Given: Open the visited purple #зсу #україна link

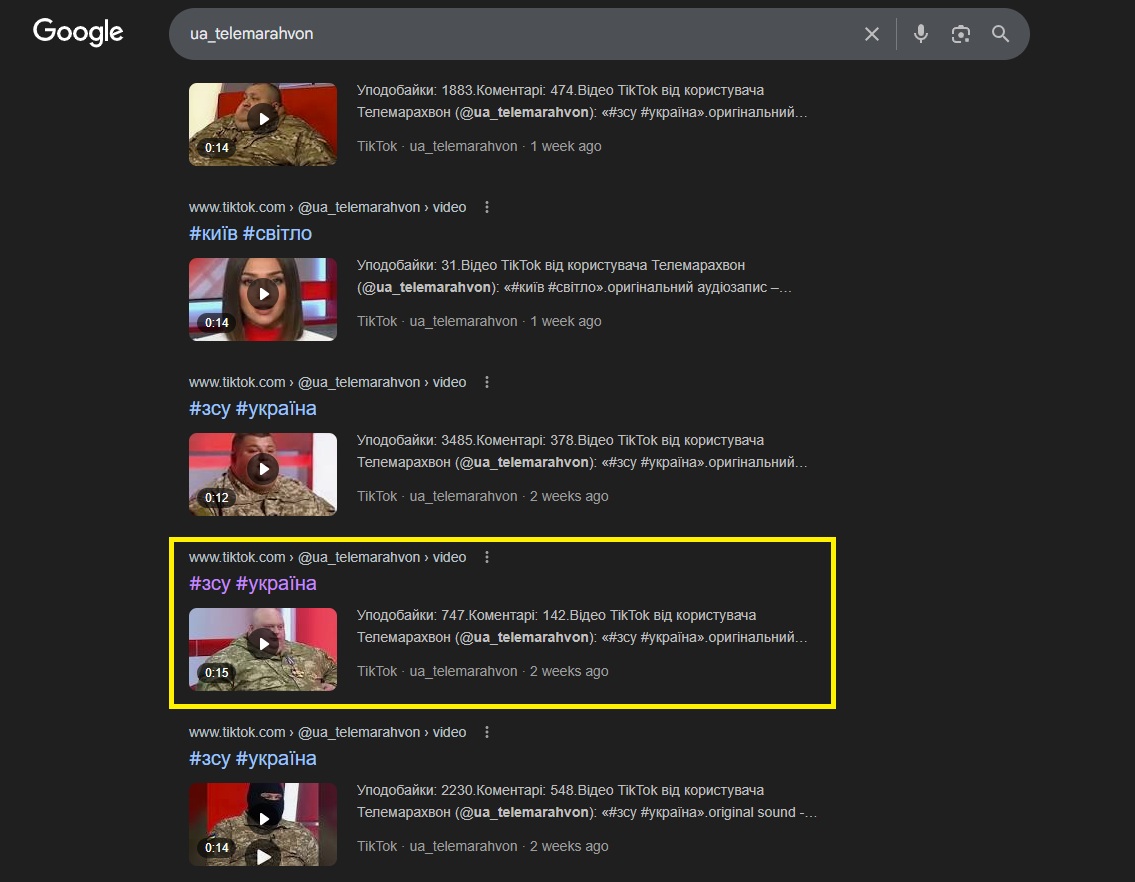Looking at the screenshot, I should [x=252, y=583].
